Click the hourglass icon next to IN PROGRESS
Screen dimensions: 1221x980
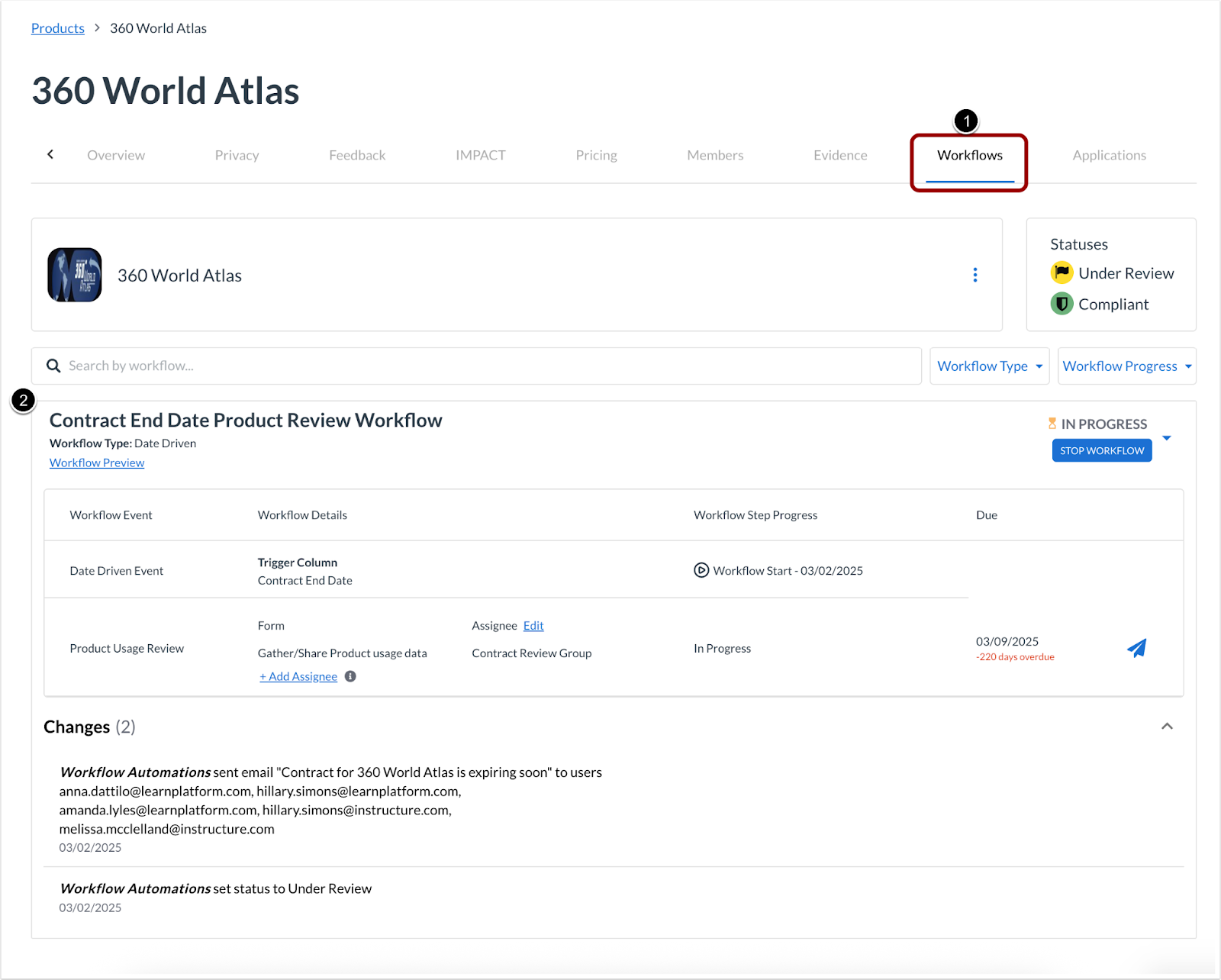click(x=1052, y=423)
